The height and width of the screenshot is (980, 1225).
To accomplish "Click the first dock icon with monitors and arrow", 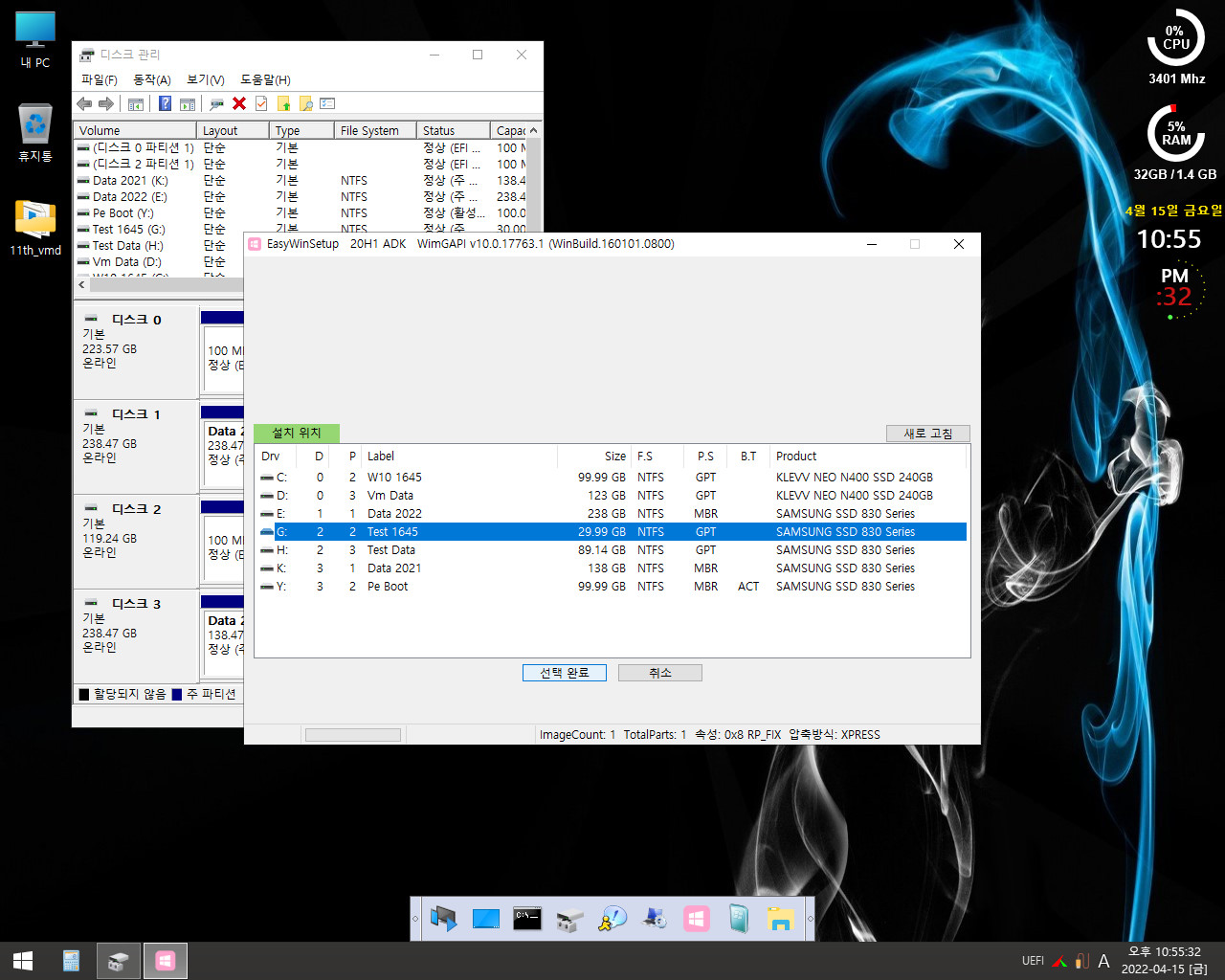I will point(444,919).
